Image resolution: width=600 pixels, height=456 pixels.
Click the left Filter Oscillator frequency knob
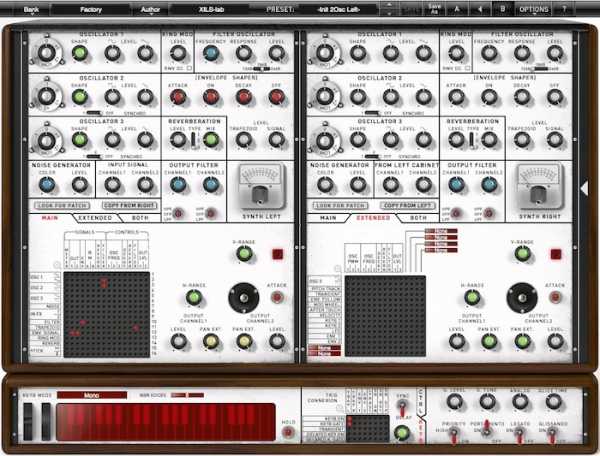[210, 53]
